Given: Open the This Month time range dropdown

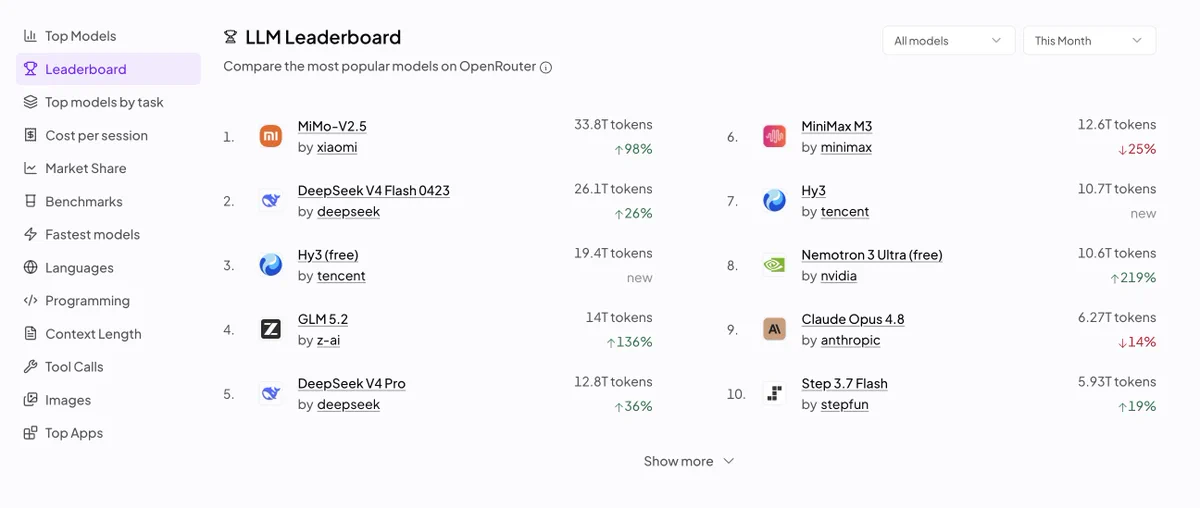Looking at the screenshot, I should pyautogui.click(x=1089, y=40).
